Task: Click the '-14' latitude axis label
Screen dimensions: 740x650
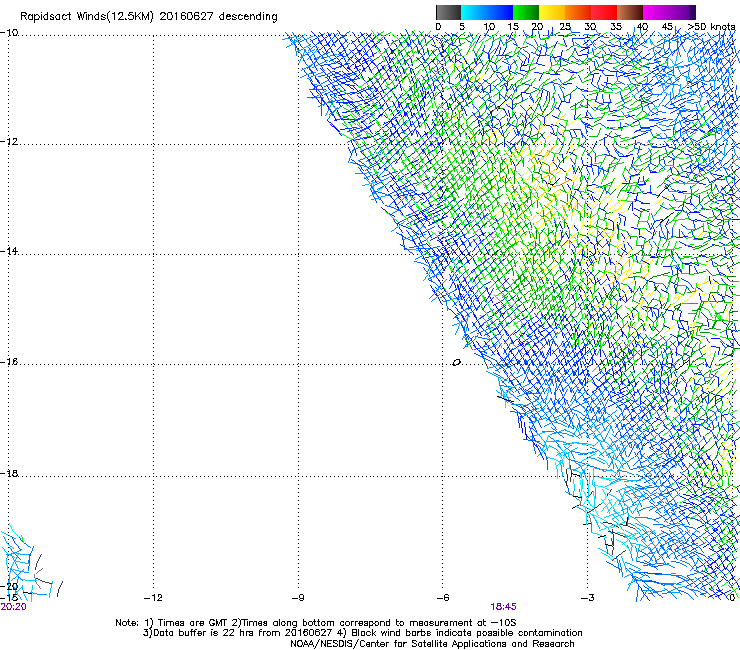Action: coord(9,251)
